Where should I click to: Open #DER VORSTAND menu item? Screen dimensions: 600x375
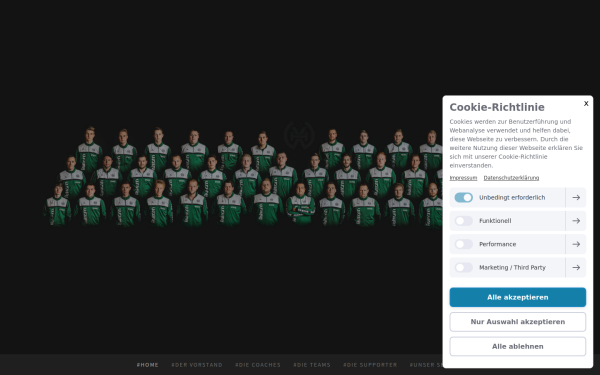(x=197, y=365)
